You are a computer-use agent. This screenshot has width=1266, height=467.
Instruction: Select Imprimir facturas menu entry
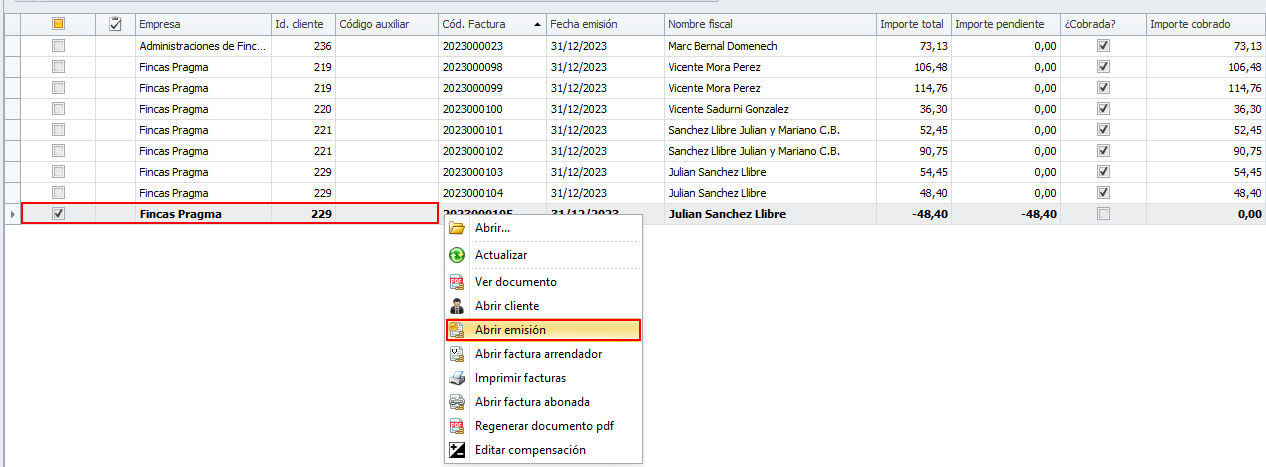(x=543, y=378)
